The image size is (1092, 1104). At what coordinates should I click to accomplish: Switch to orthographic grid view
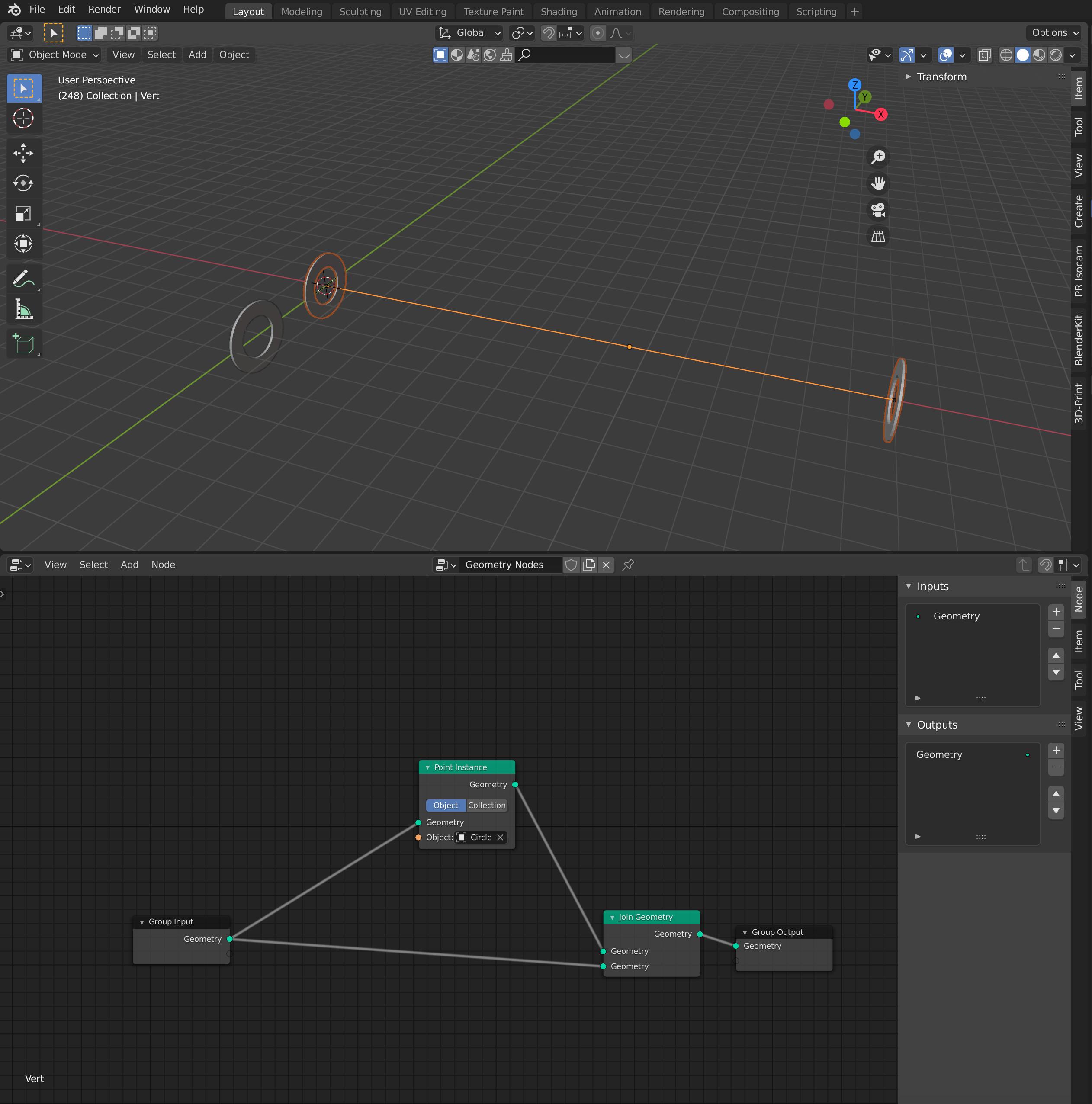click(x=878, y=236)
